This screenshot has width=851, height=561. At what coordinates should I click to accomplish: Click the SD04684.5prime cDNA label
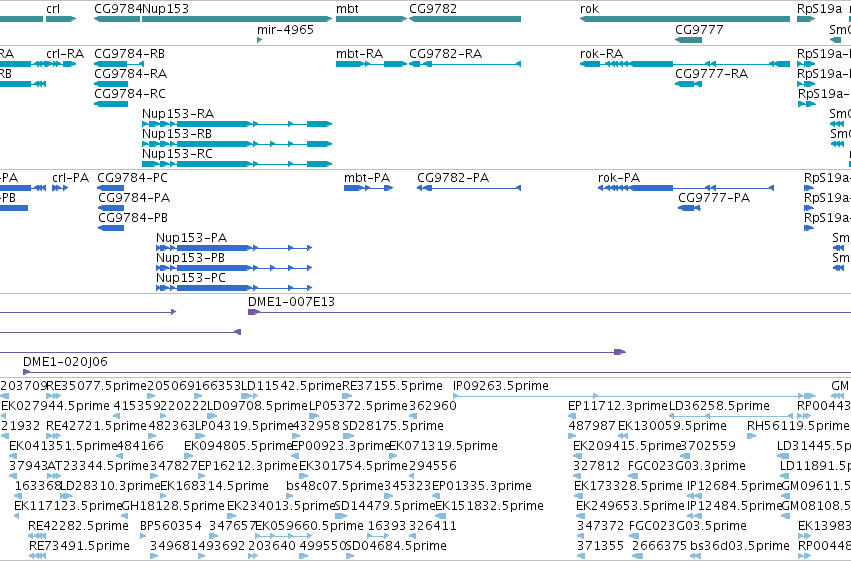pyautogui.click(x=396, y=546)
